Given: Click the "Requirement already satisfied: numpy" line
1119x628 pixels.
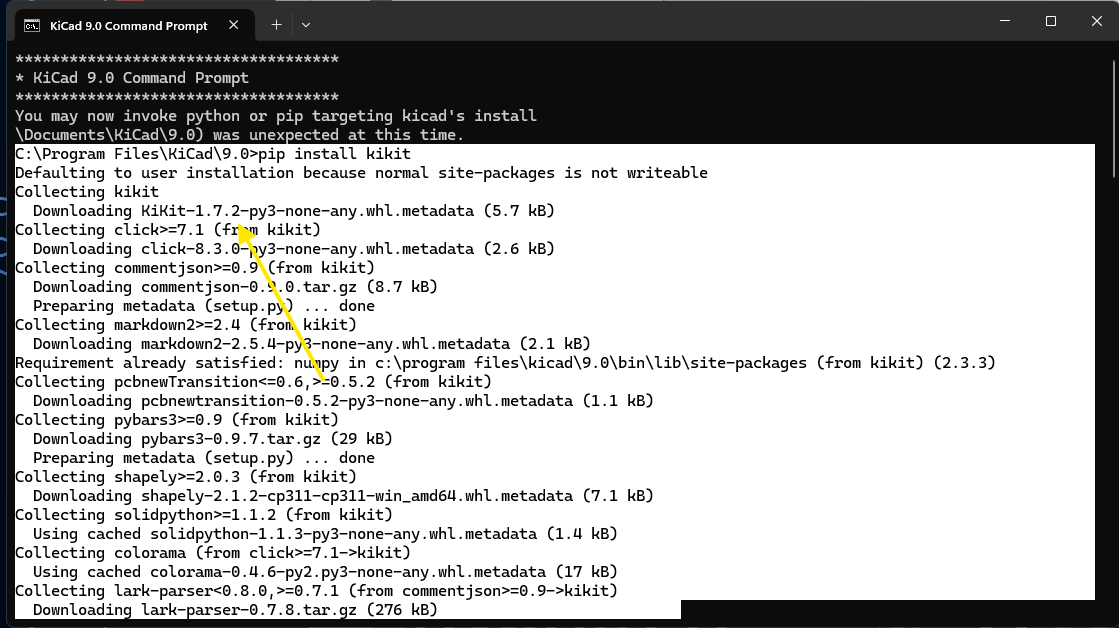Looking at the screenshot, I should (x=505, y=363).
